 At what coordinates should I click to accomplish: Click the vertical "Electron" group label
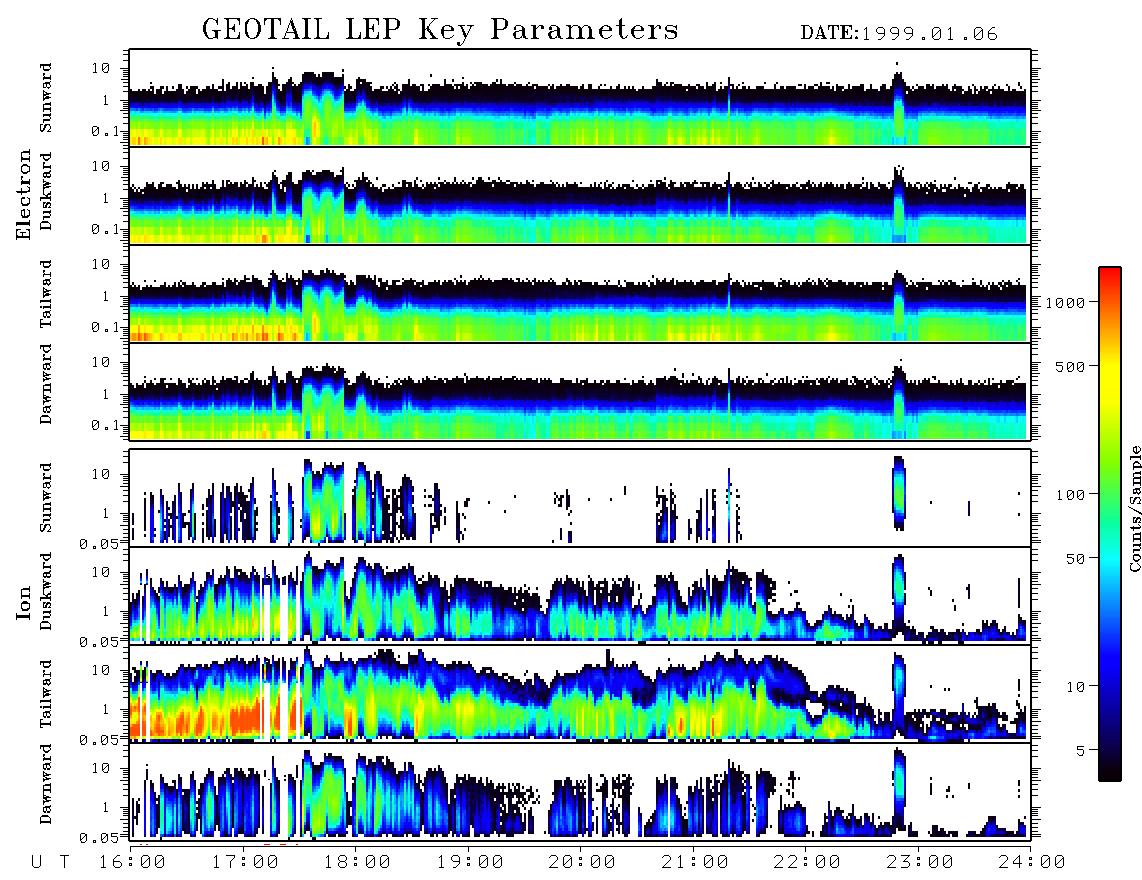[x=24, y=194]
